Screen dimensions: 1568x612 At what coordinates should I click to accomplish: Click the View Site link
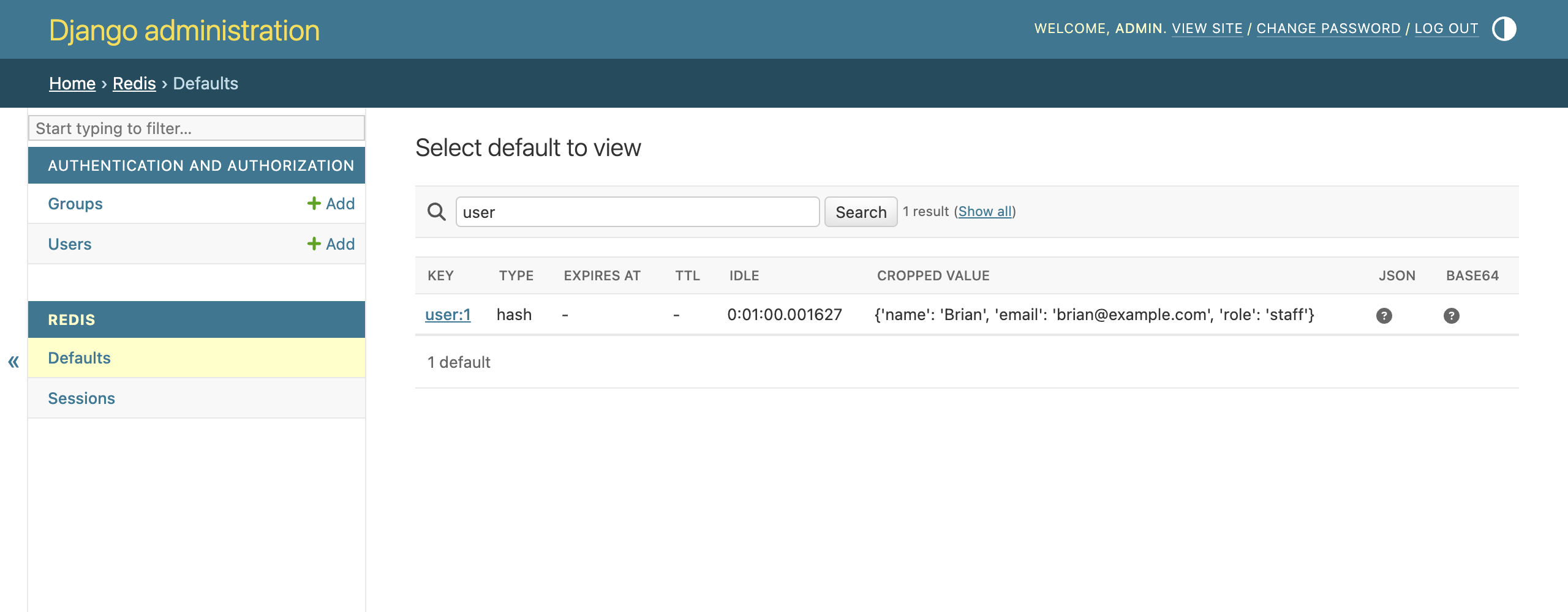tap(1207, 28)
